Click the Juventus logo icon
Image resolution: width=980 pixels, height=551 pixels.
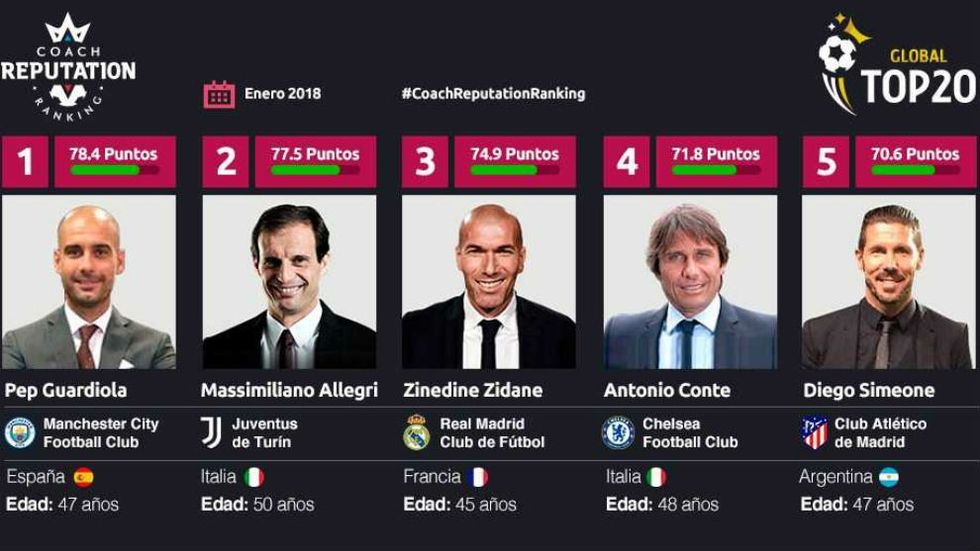[211, 432]
